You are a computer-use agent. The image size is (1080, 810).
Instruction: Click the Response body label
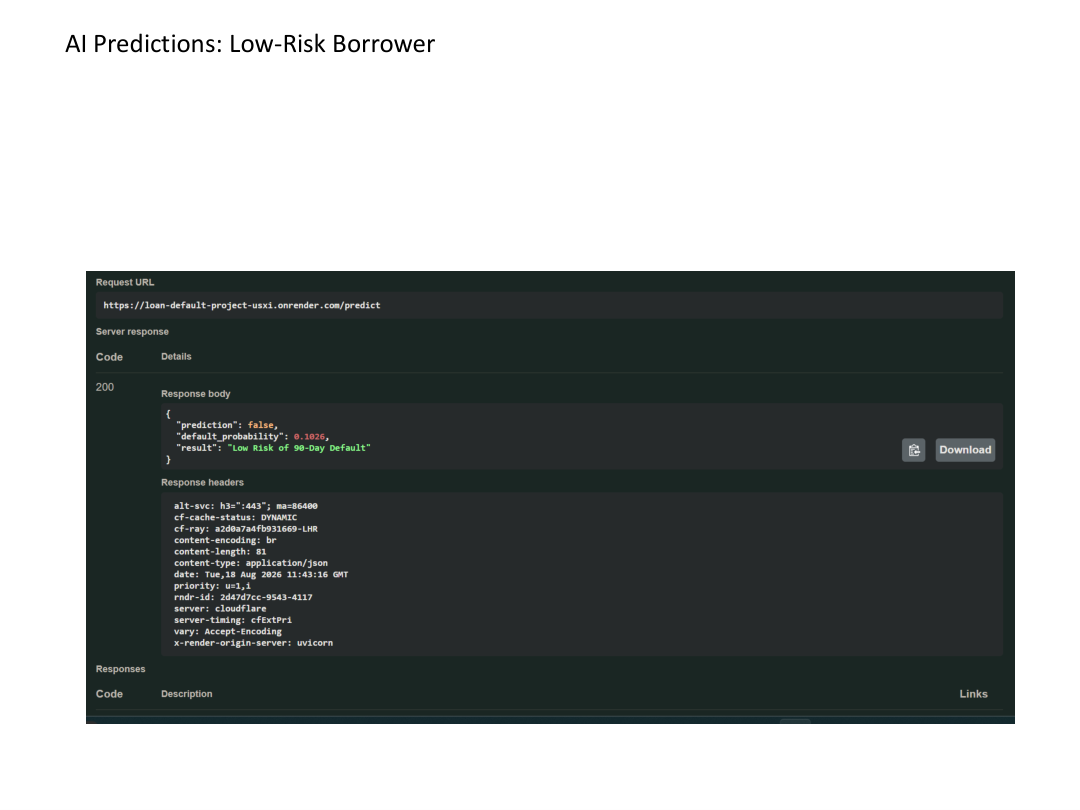pos(196,394)
